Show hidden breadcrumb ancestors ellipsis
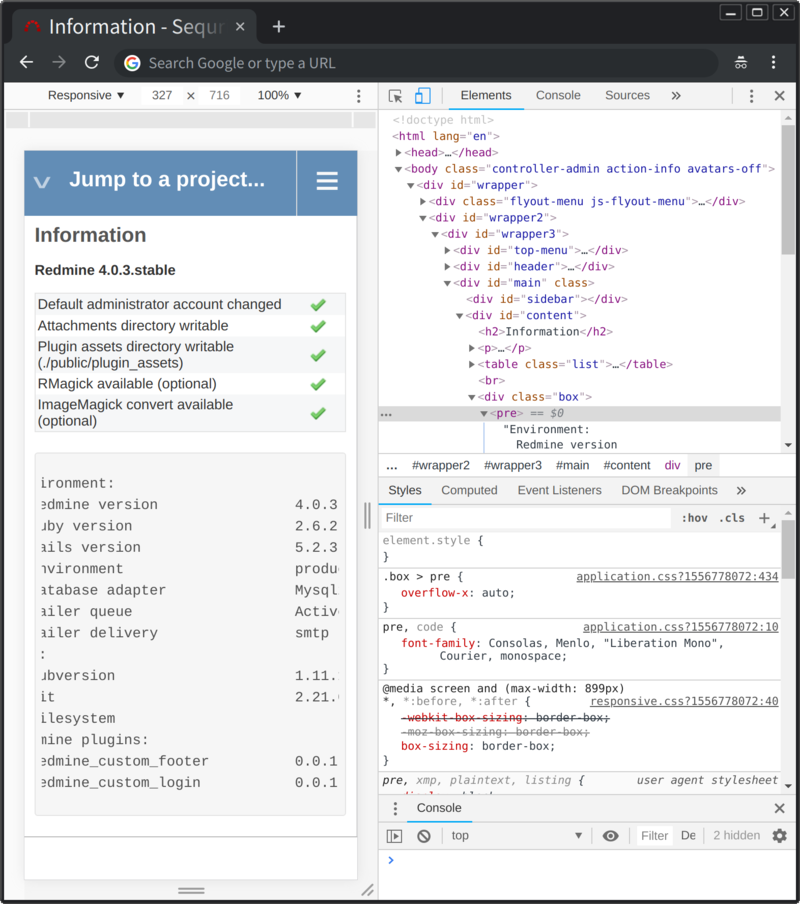Viewport: 800px width, 904px height. coord(392,466)
